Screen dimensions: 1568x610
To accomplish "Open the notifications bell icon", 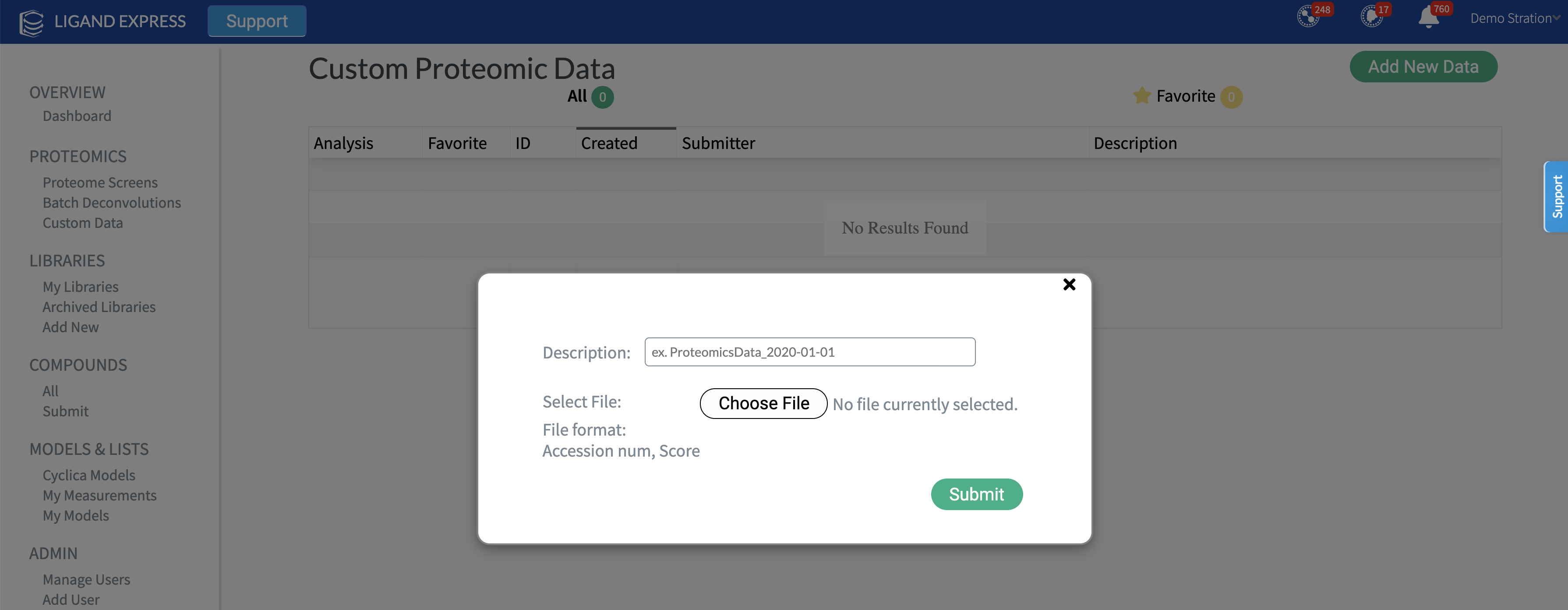I will tap(1428, 17).
